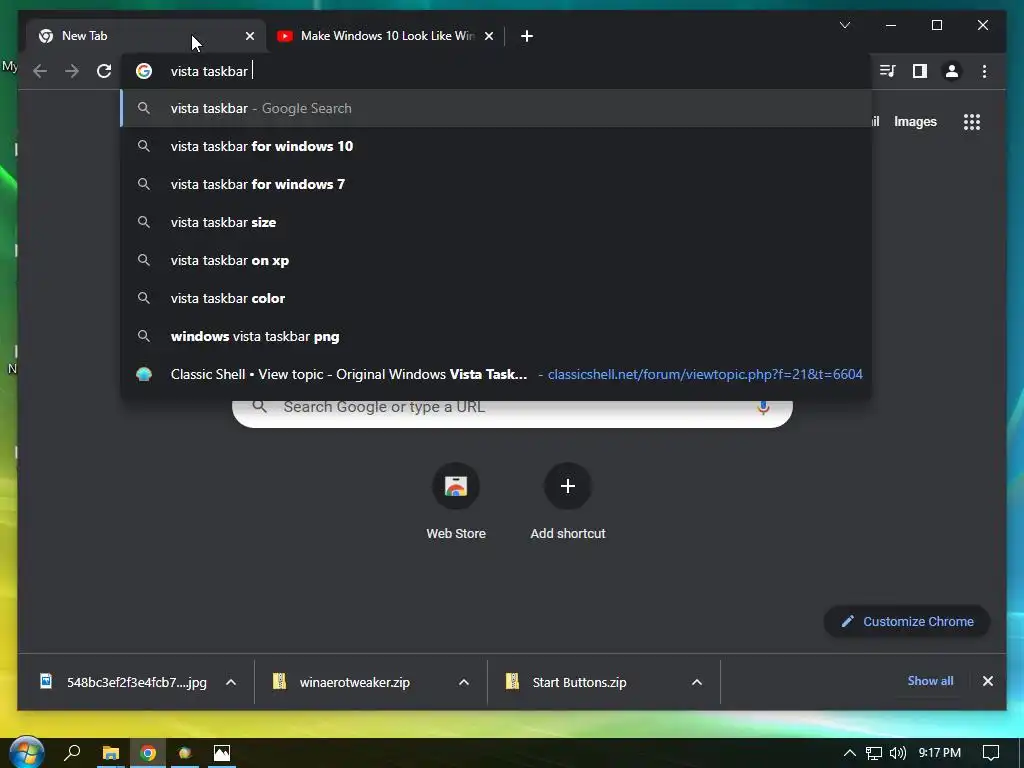Open the Google apps grid icon
Image resolution: width=1024 pixels, height=768 pixels.
pyautogui.click(x=972, y=121)
